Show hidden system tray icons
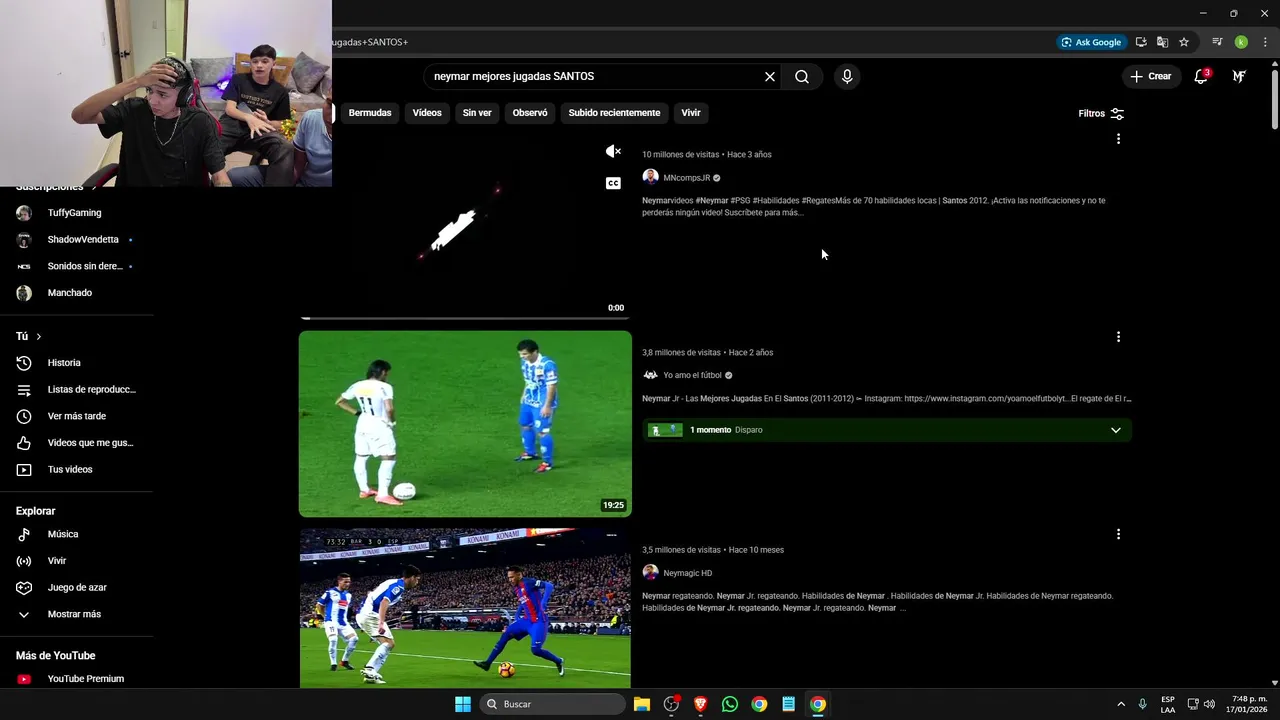This screenshot has height=720, width=1280. click(1121, 704)
